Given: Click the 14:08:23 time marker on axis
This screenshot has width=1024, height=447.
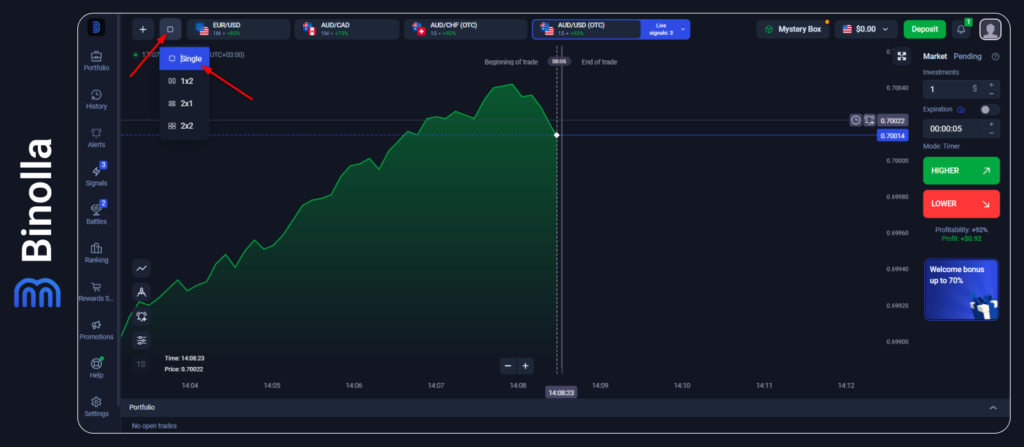Looking at the screenshot, I should 561,393.
